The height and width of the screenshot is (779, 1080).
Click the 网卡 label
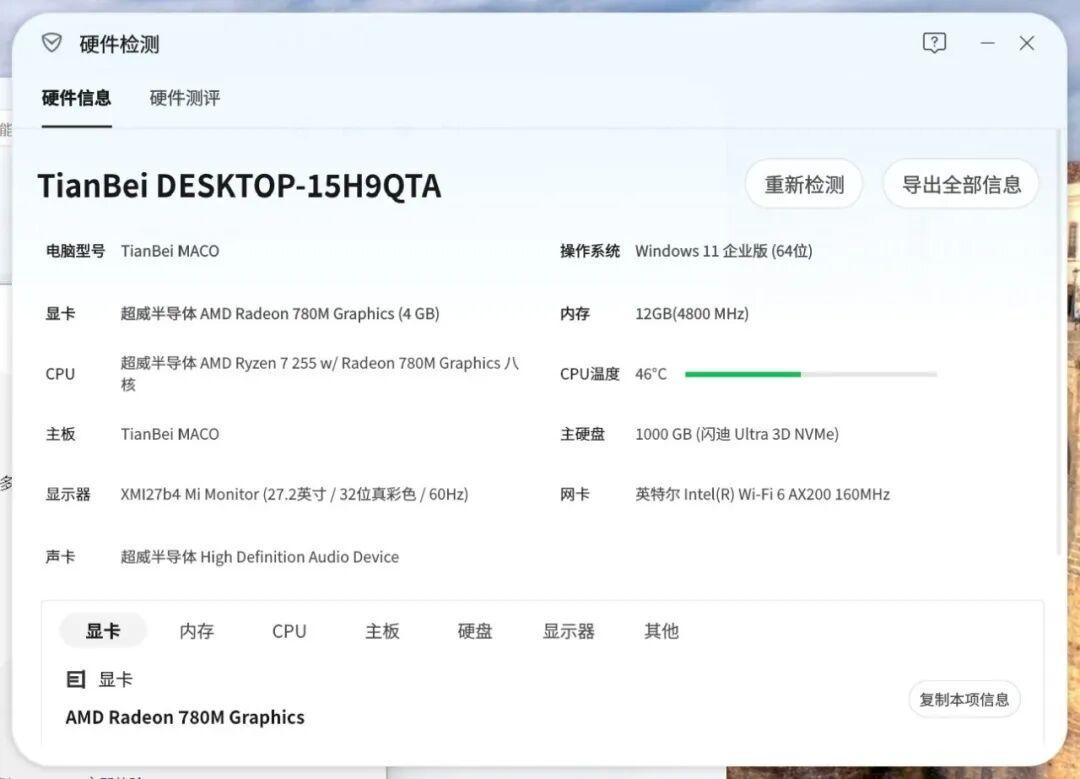(x=575, y=495)
